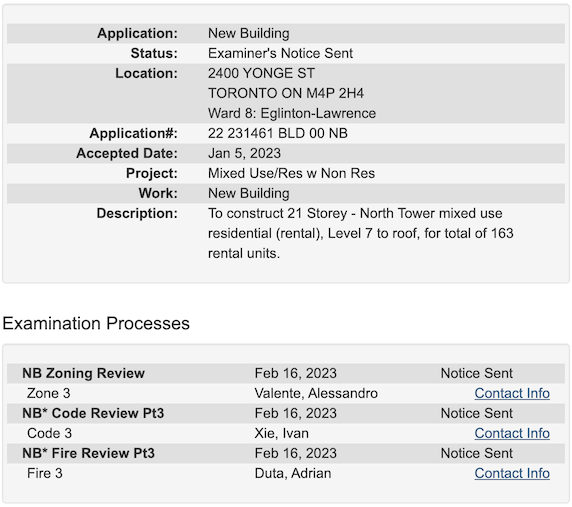Click the Feb 16, 2023 date for Fire Review

(x=295, y=453)
